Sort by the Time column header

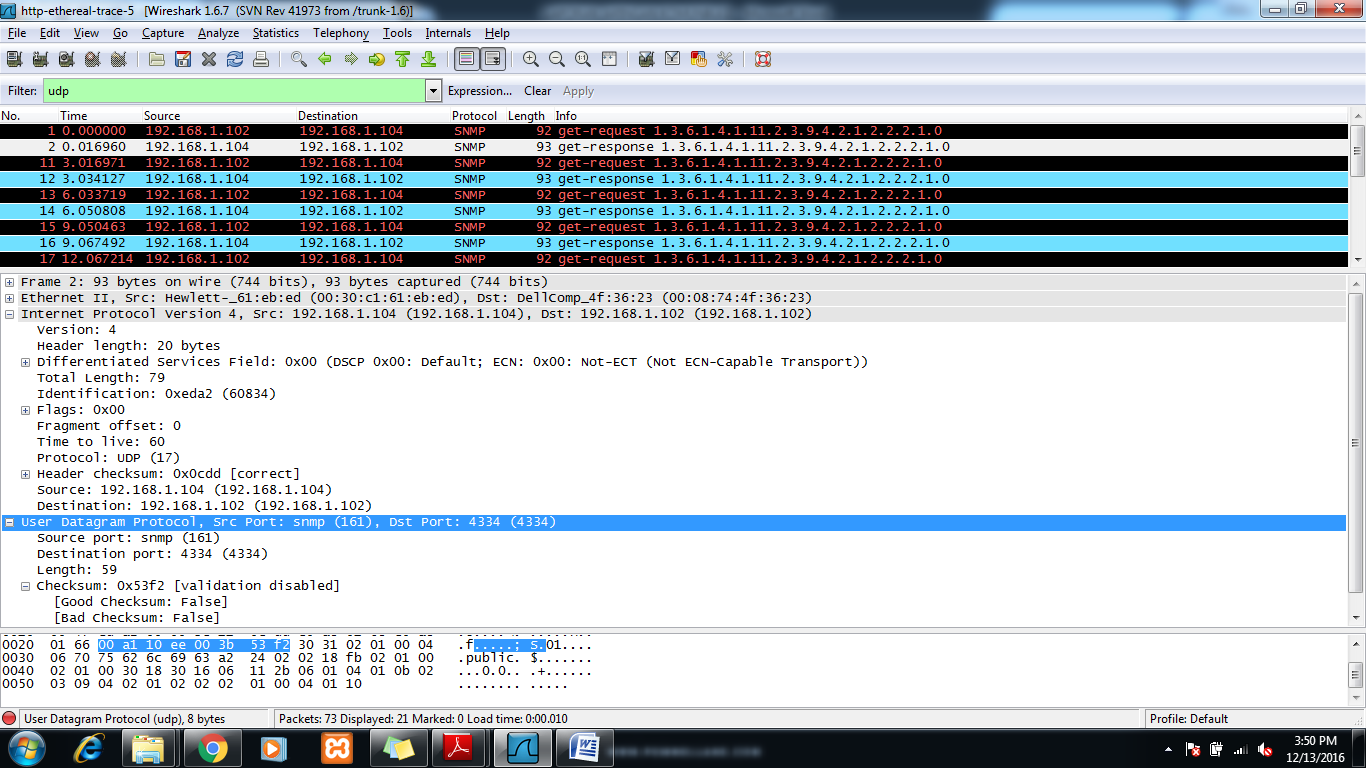click(74, 116)
